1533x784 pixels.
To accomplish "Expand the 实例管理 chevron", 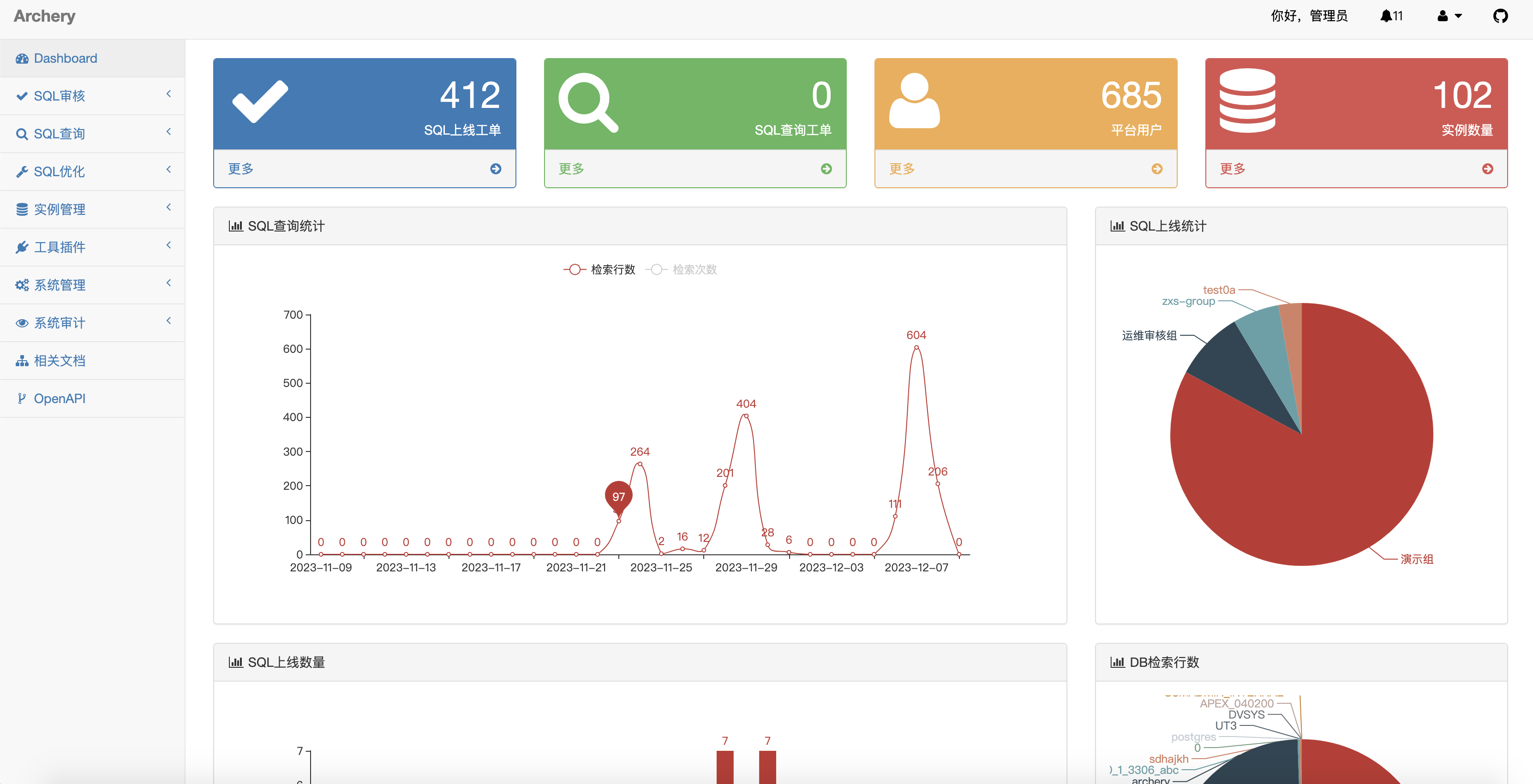I will pos(169,207).
